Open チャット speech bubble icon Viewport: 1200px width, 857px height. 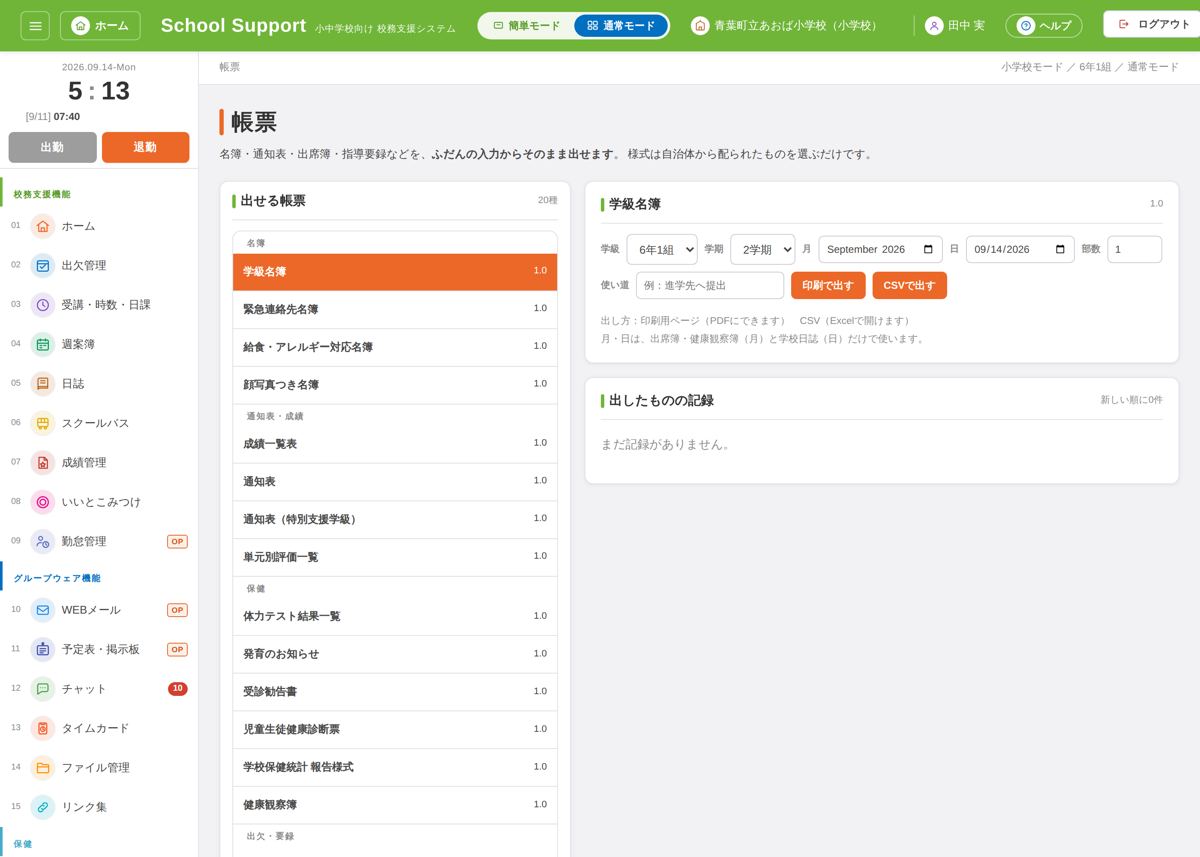pyautogui.click(x=42, y=689)
